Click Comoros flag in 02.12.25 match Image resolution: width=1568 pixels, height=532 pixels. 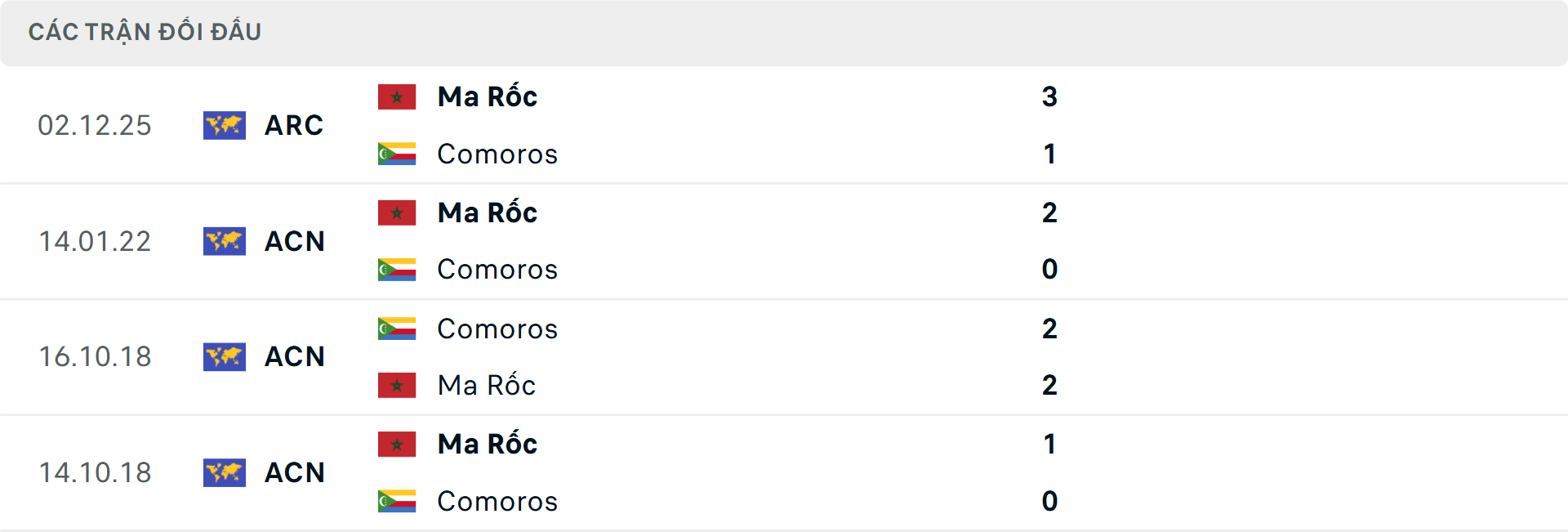tap(397, 154)
